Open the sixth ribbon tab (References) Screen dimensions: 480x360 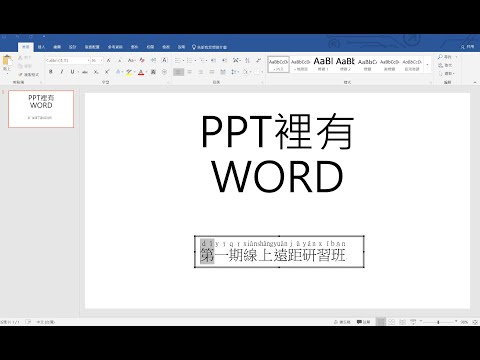pyautogui.click(x=115, y=47)
